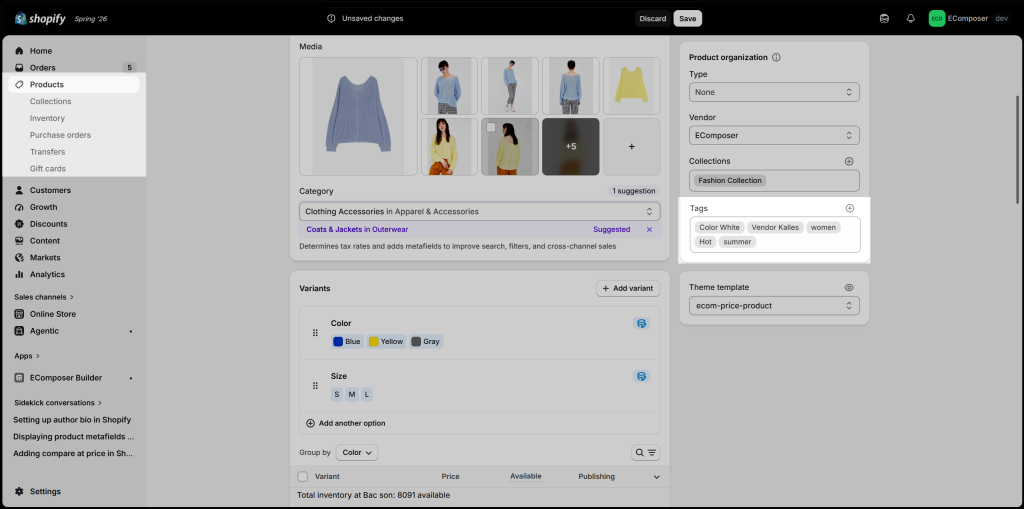This screenshot has height=509, width=1024.
Task: Open the Sidekick assistant icon in top bar
Action: pyautogui.click(x=884, y=18)
